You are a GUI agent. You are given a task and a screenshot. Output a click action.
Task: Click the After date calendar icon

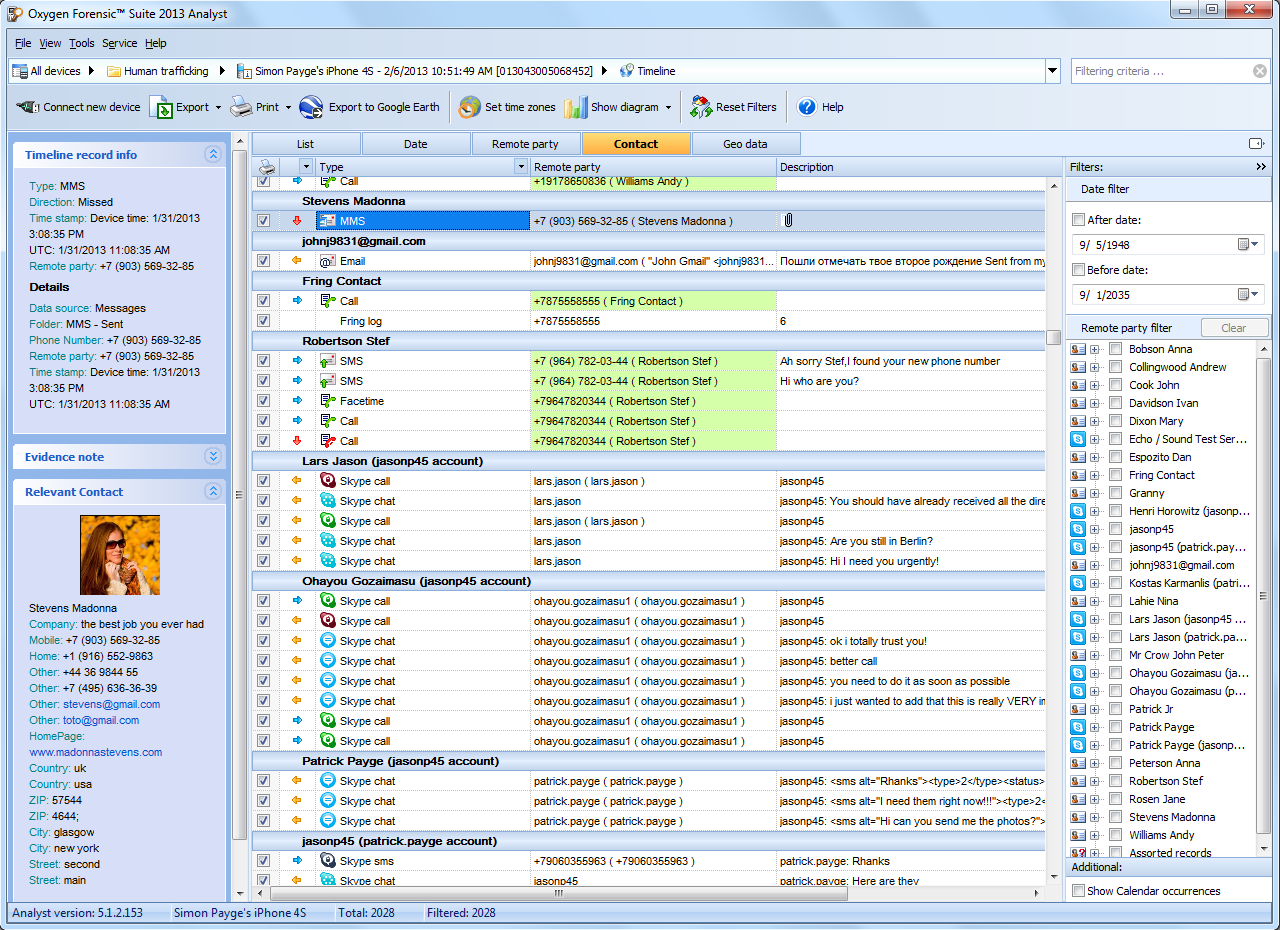click(x=1250, y=244)
